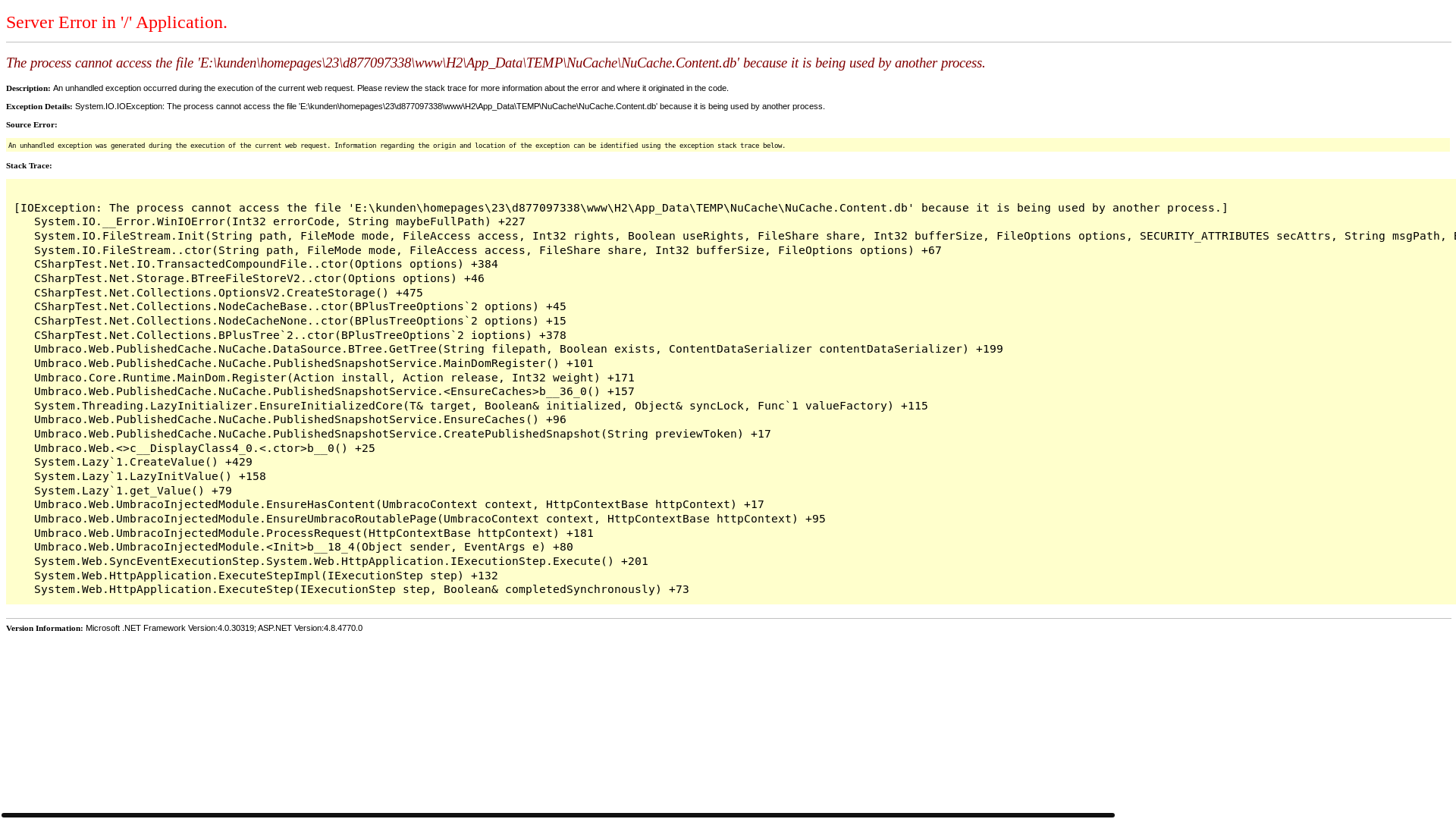Click the 'TransactedCompoundFile..ctor' stack line
The height and width of the screenshot is (819, 1456).
pos(266,264)
